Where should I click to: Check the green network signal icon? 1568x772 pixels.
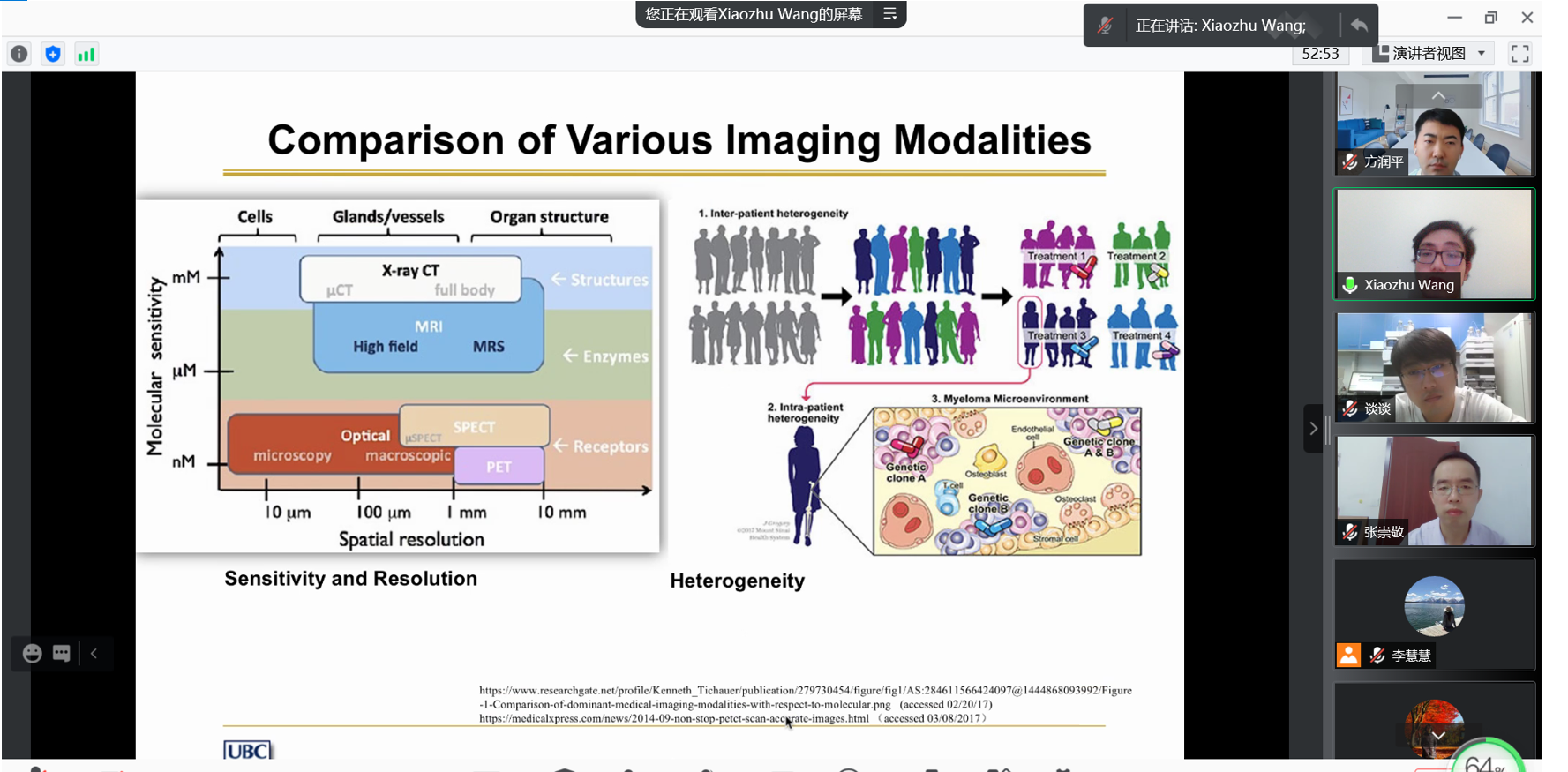coord(86,54)
